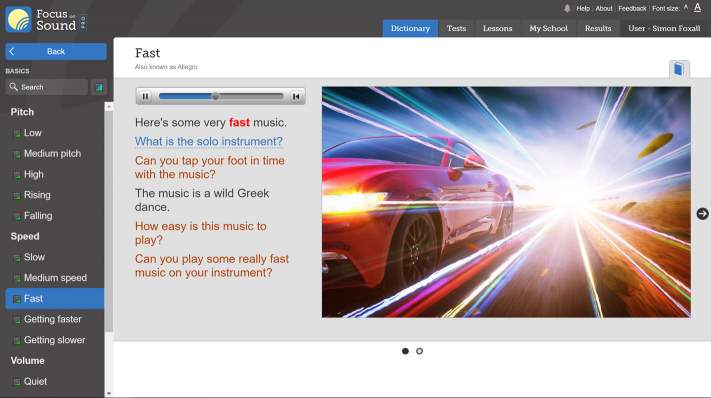Select Getting faster in the sidebar
This screenshot has width=711, height=398.
[x=53, y=319]
